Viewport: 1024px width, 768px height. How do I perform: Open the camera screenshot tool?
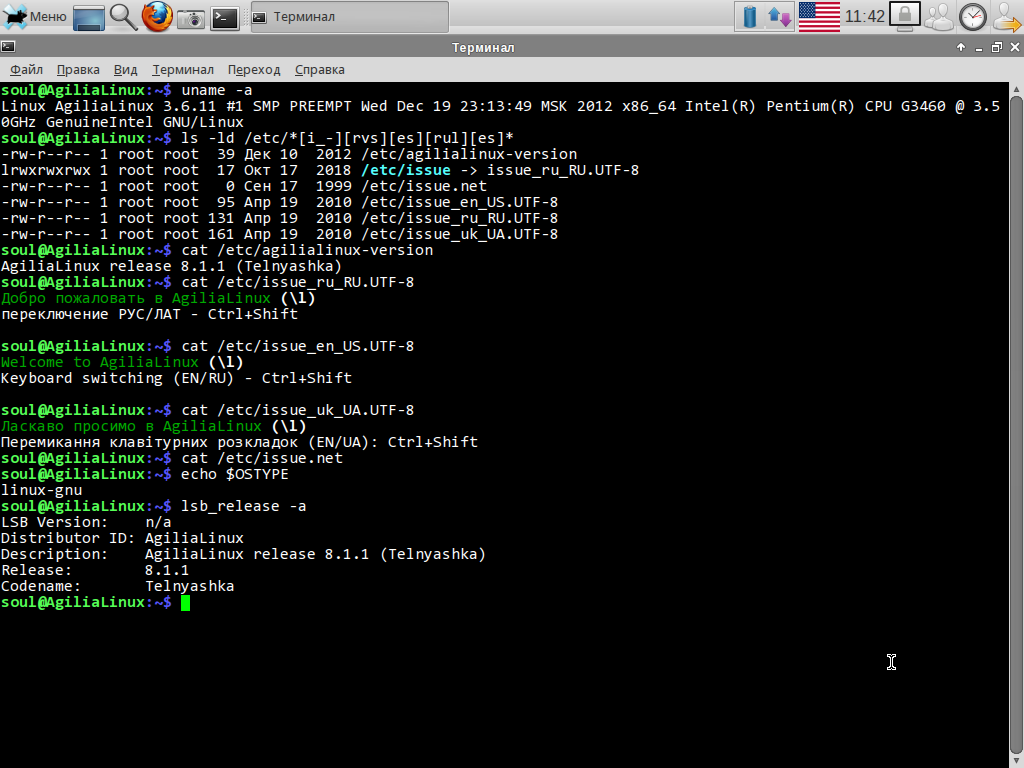[191, 18]
